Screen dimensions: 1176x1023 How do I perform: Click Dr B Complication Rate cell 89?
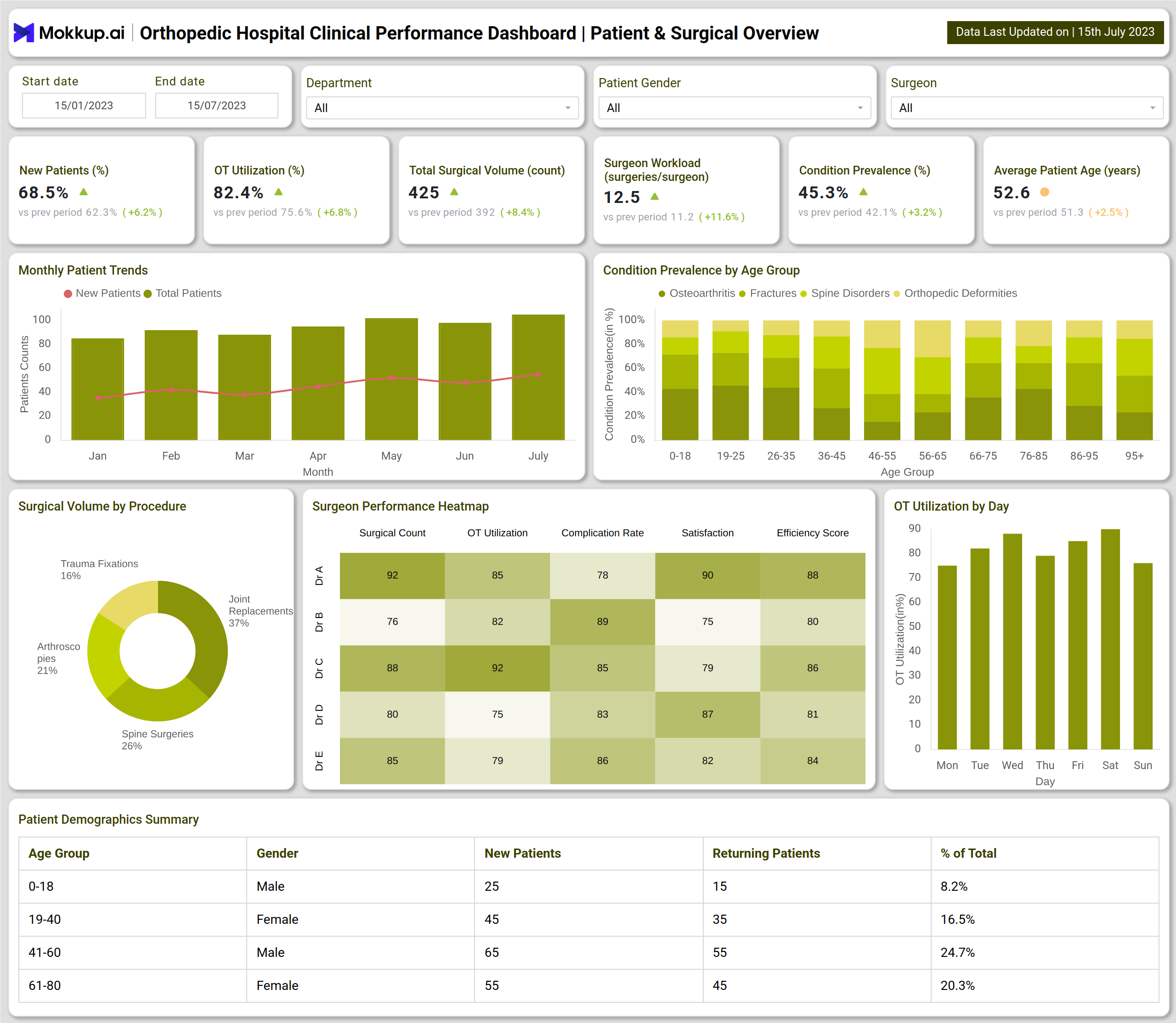coord(603,622)
